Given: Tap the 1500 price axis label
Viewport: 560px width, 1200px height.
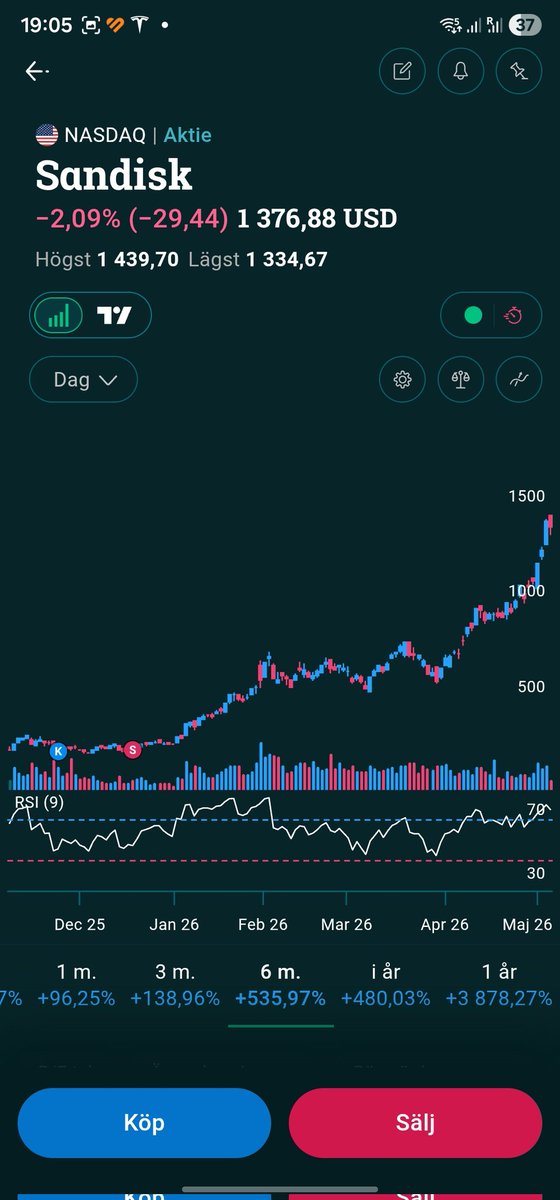Looking at the screenshot, I should (x=527, y=496).
